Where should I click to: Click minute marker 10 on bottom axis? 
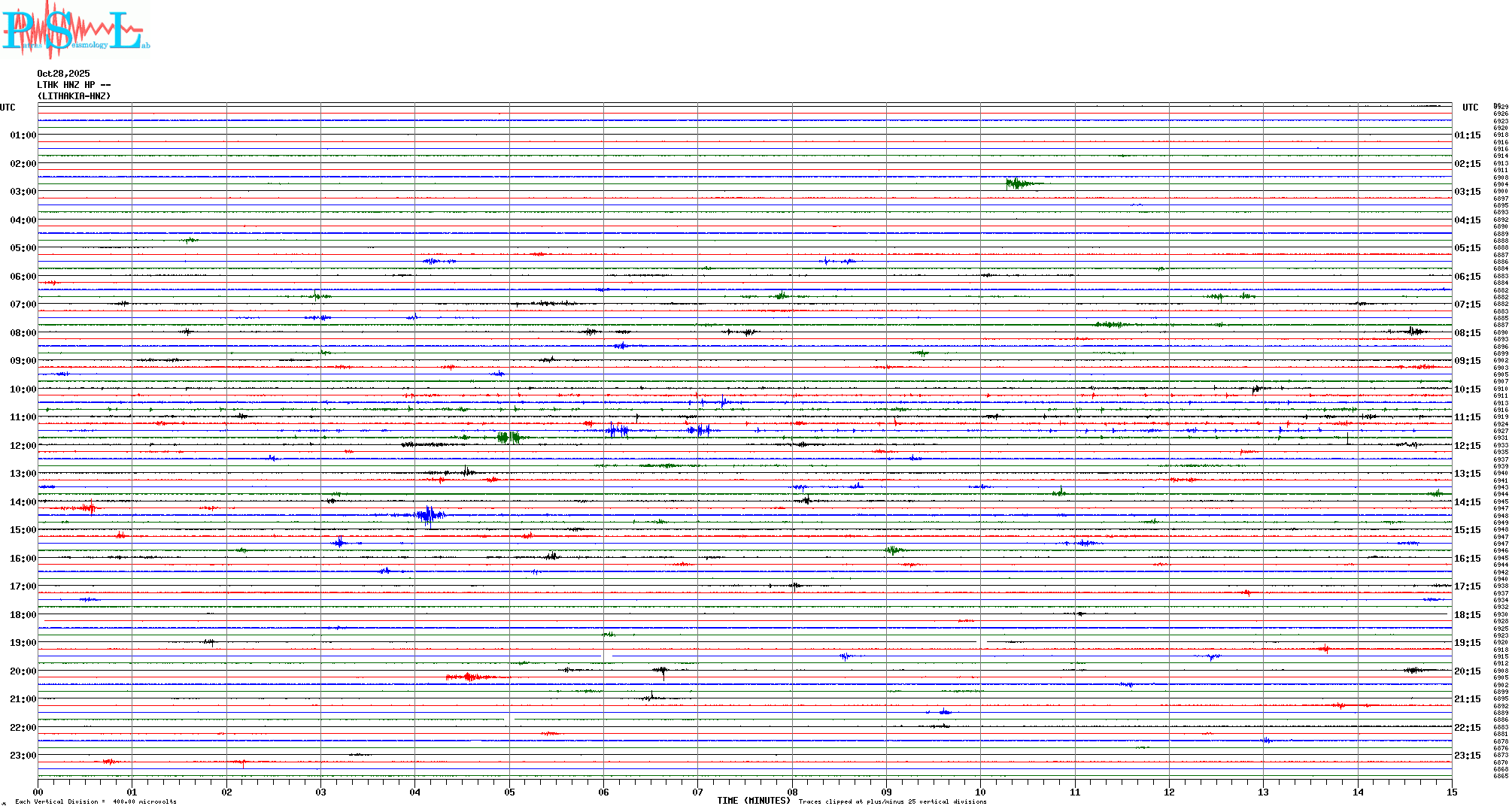980,792
